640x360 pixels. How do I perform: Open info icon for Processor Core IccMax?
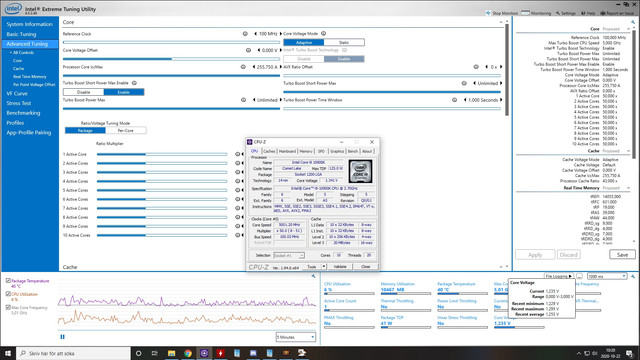click(243, 67)
